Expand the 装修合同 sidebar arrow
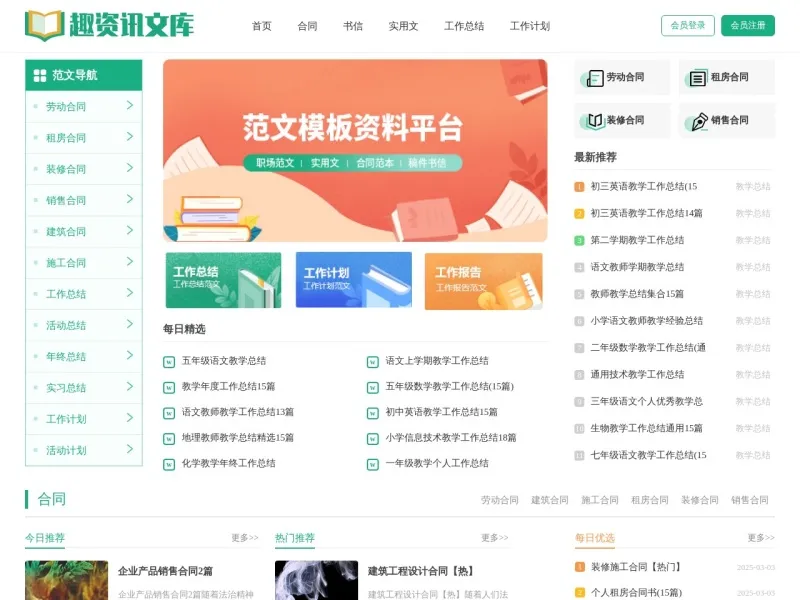Viewport: 800px width, 600px height. click(130, 168)
